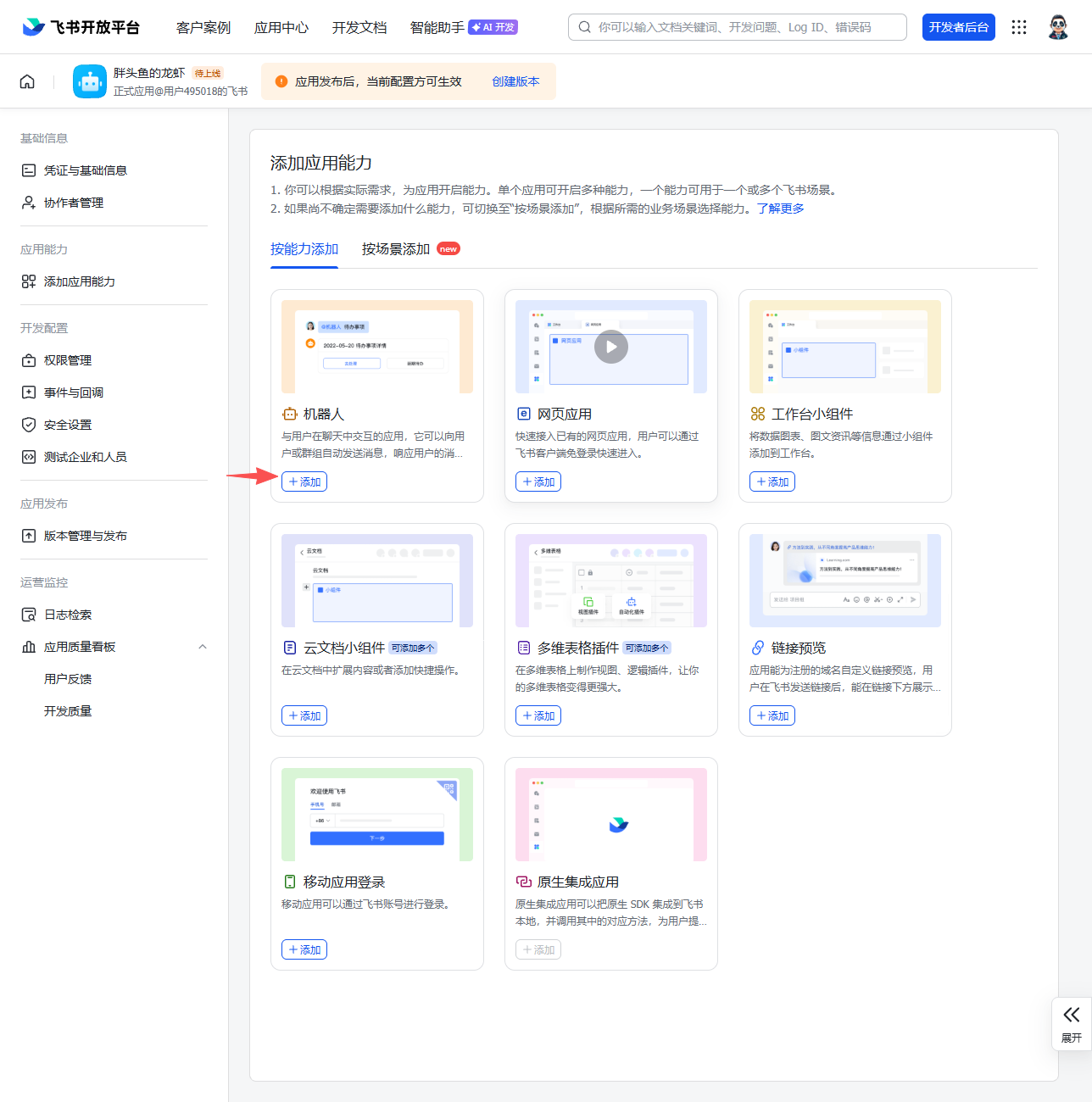Open the 移动应用登录 preview thumbnail

point(377,815)
